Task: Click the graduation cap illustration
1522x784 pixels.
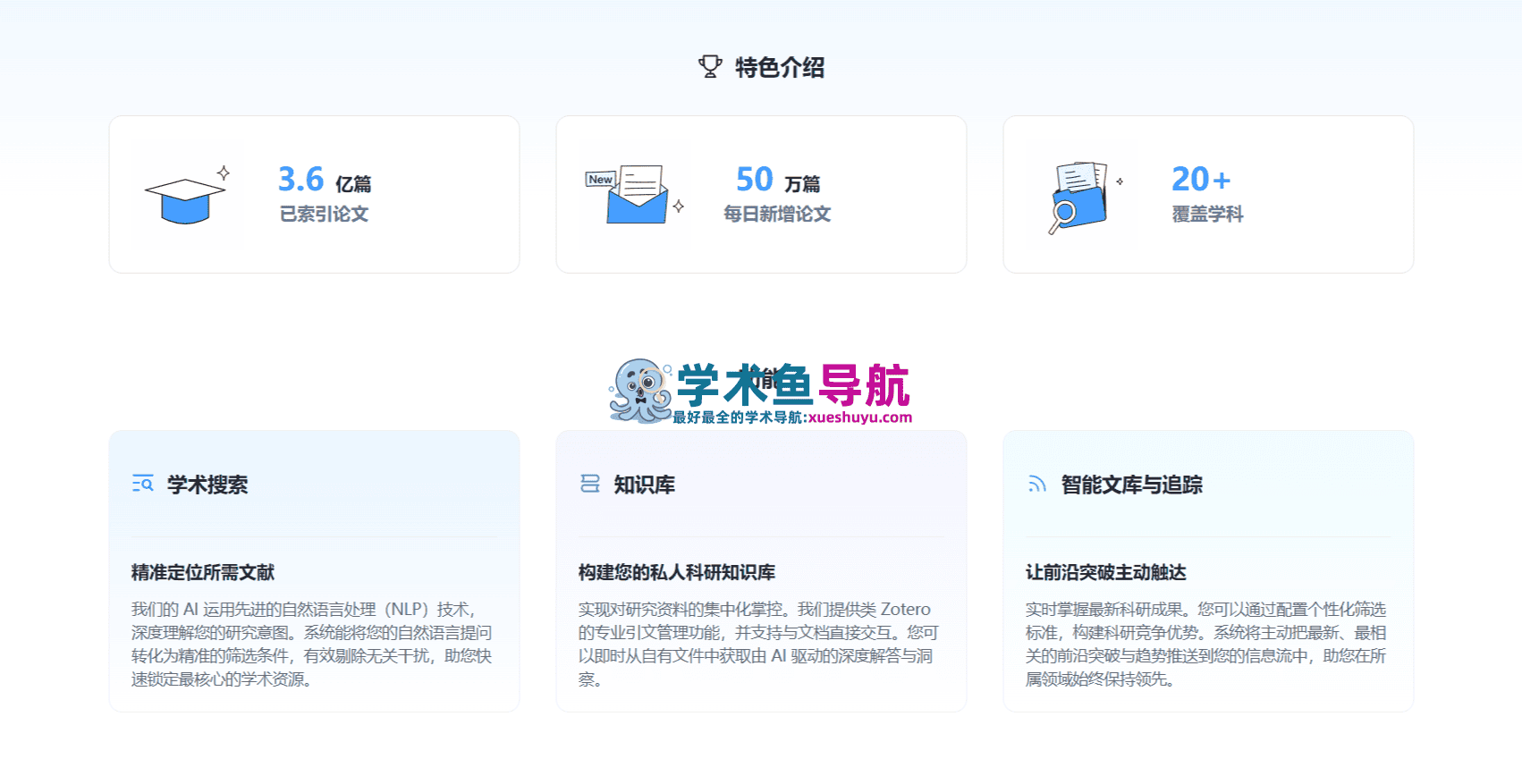Action: (188, 195)
